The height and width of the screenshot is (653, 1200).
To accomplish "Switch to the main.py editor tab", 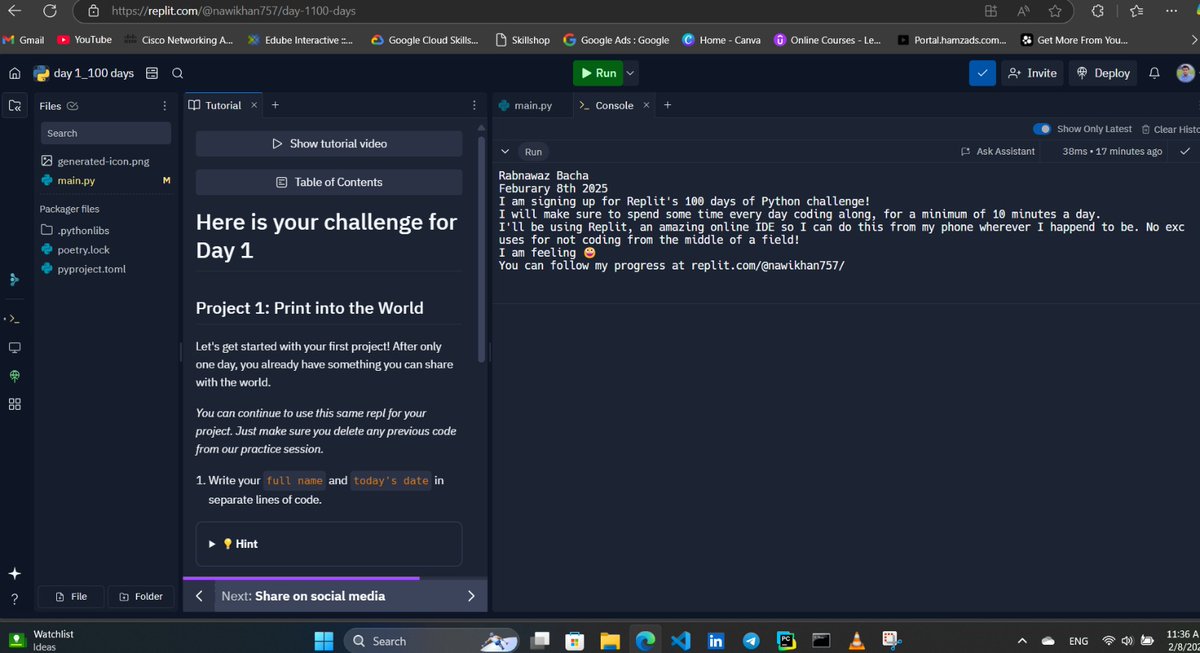I will 525,105.
